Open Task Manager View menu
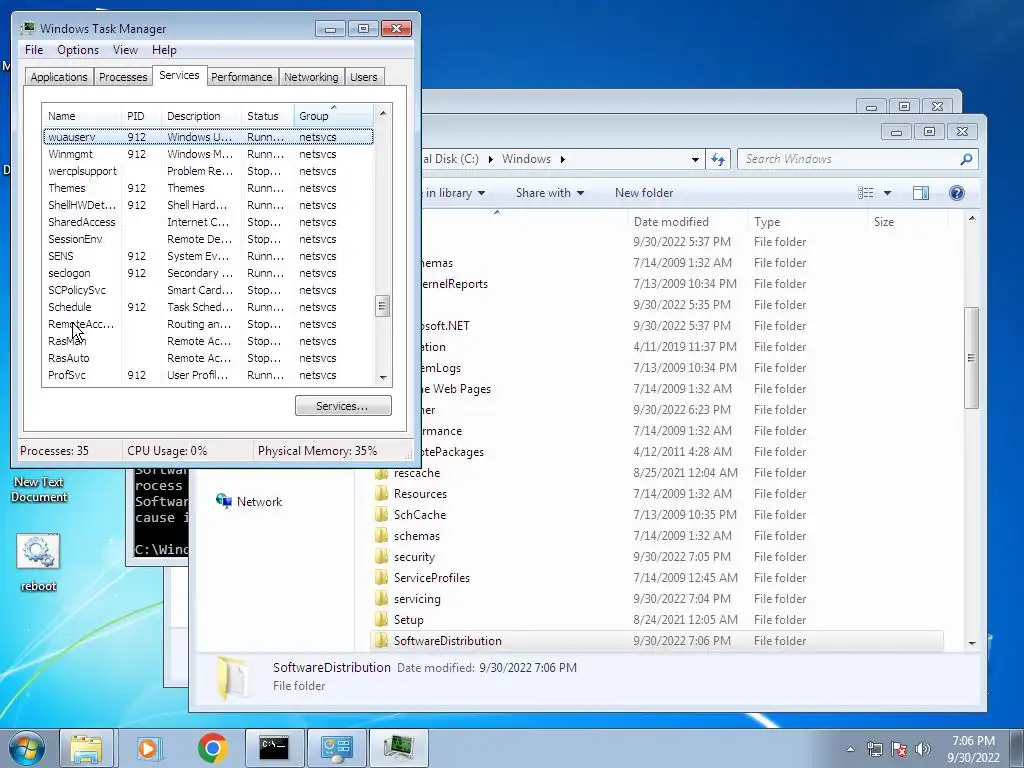Viewport: 1024px width, 768px height. click(125, 50)
